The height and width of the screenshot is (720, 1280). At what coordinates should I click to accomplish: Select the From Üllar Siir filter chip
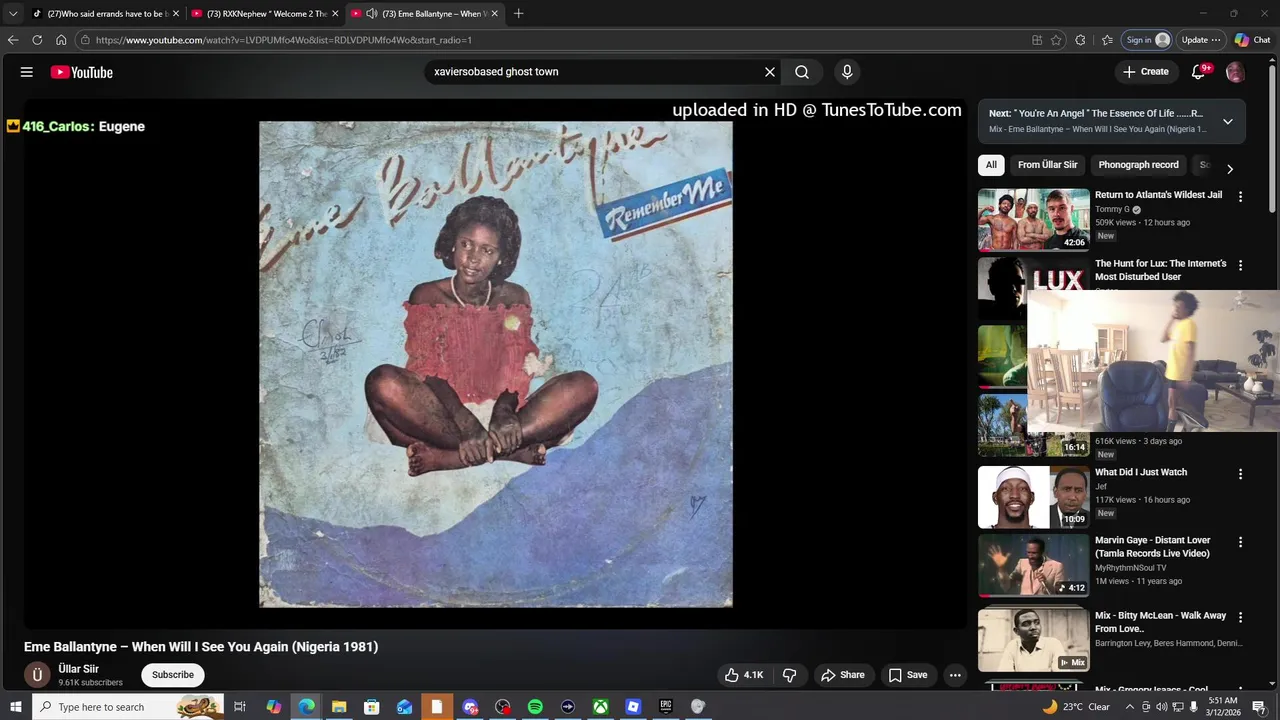[x=1047, y=165]
